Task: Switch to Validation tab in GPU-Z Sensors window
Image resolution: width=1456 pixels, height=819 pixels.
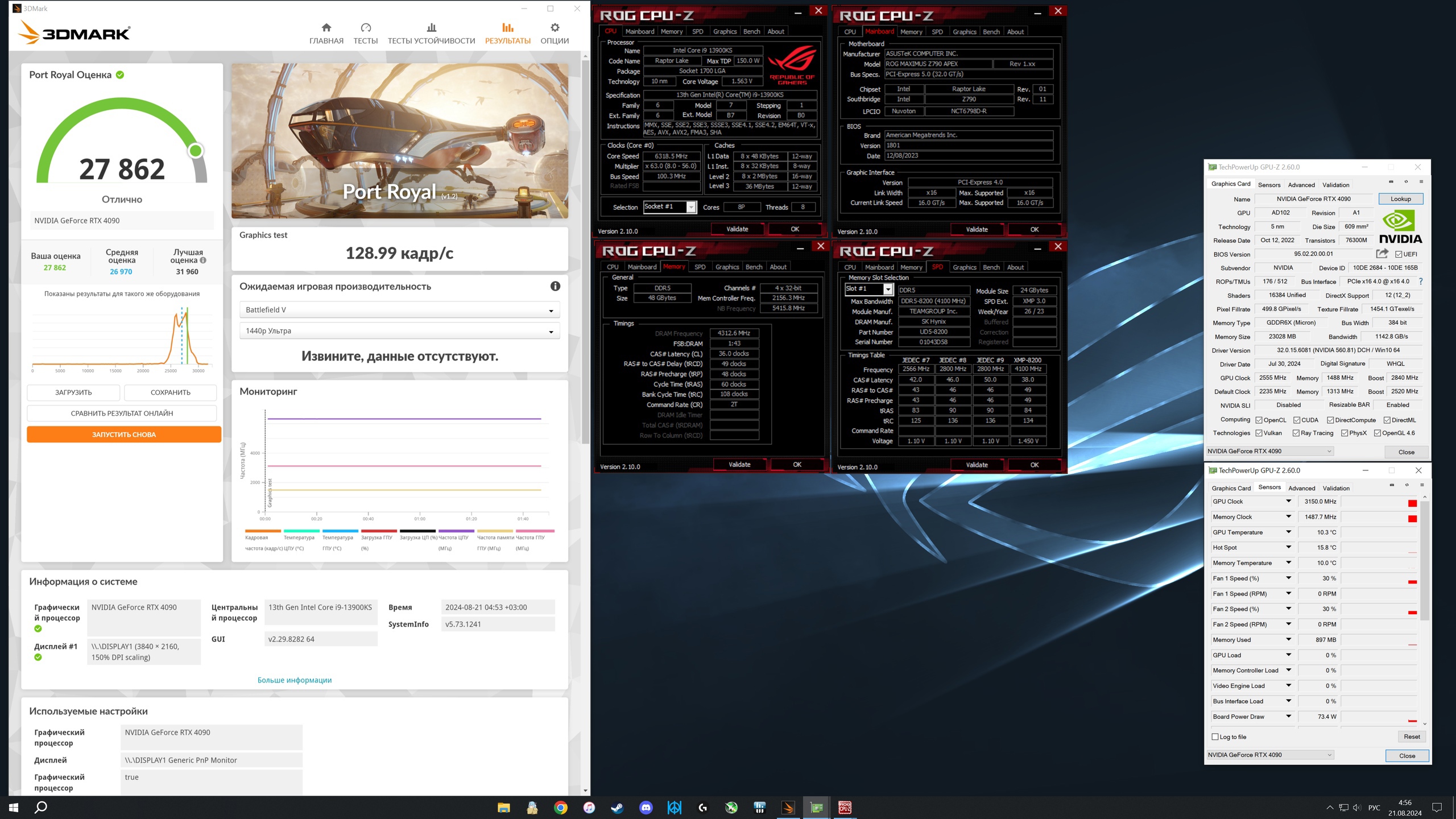Action: coord(1336,488)
